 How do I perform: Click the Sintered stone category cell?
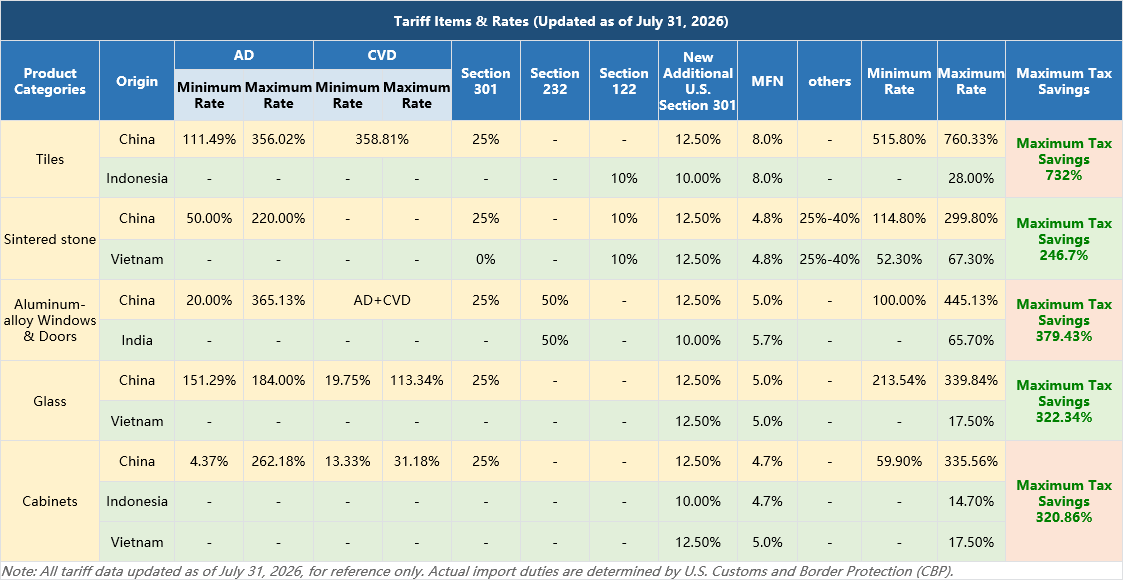click(x=50, y=239)
